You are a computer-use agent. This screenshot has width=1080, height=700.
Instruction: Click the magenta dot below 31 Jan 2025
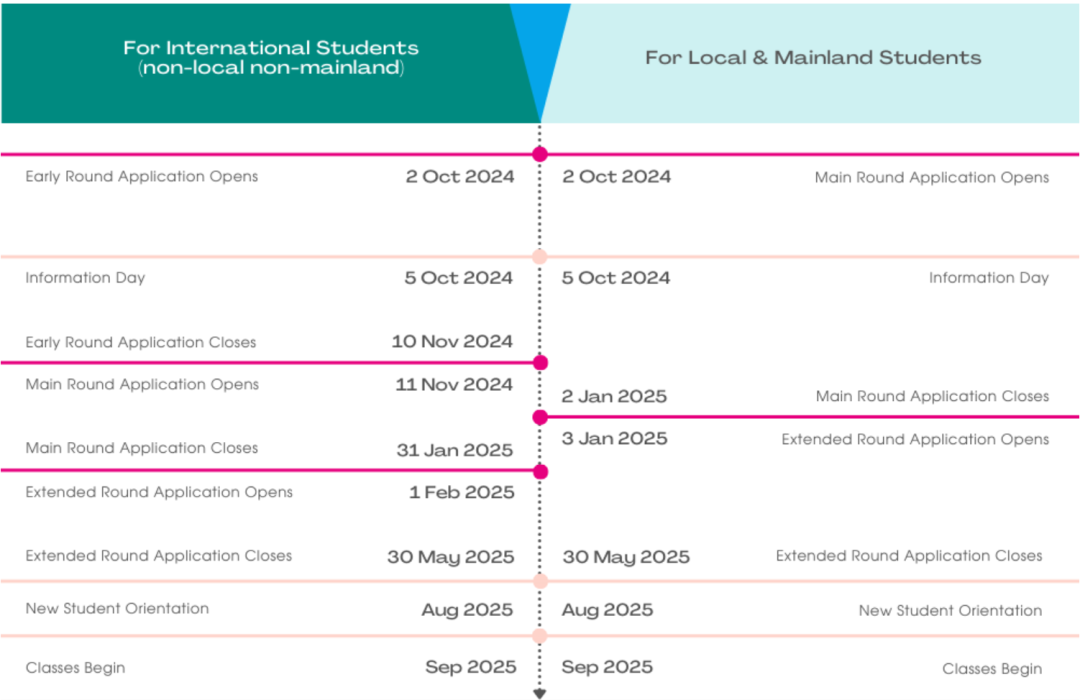541,472
